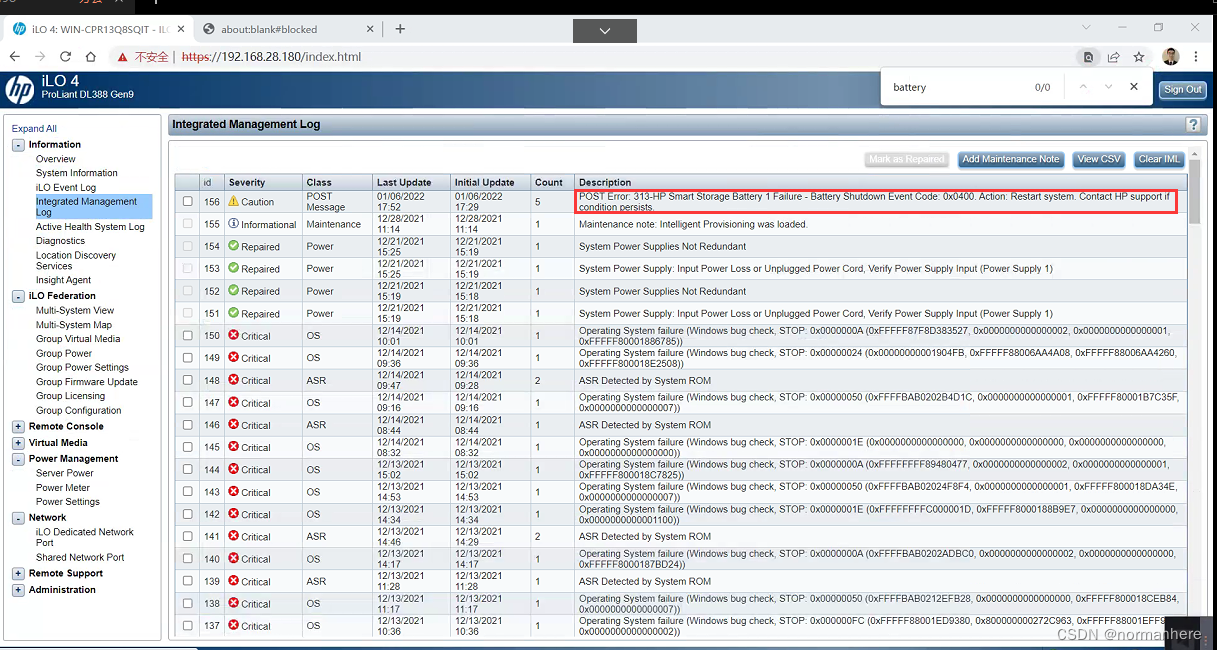Select checkbox for log entry 147
The image size is (1217, 650).
(187, 402)
